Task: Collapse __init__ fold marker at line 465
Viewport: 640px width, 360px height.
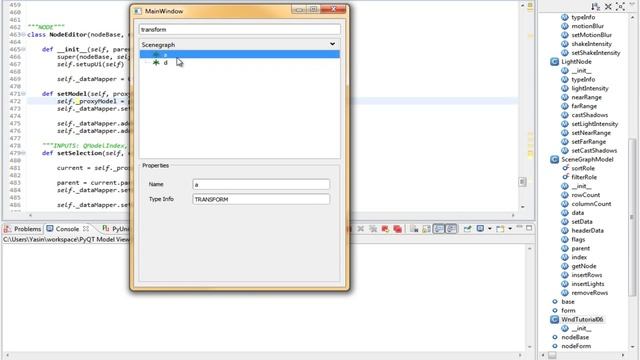Action: click(23, 49)
